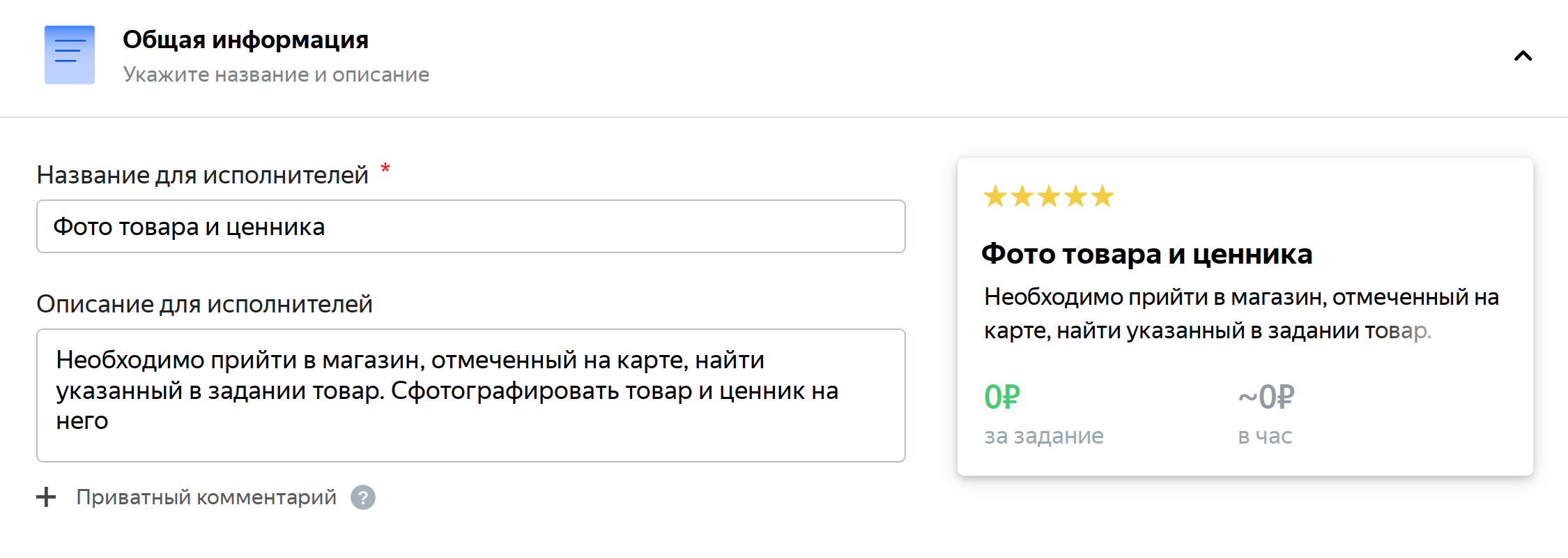
Task: Focus the Название для исполнителей input field
Action: (470, 227)
